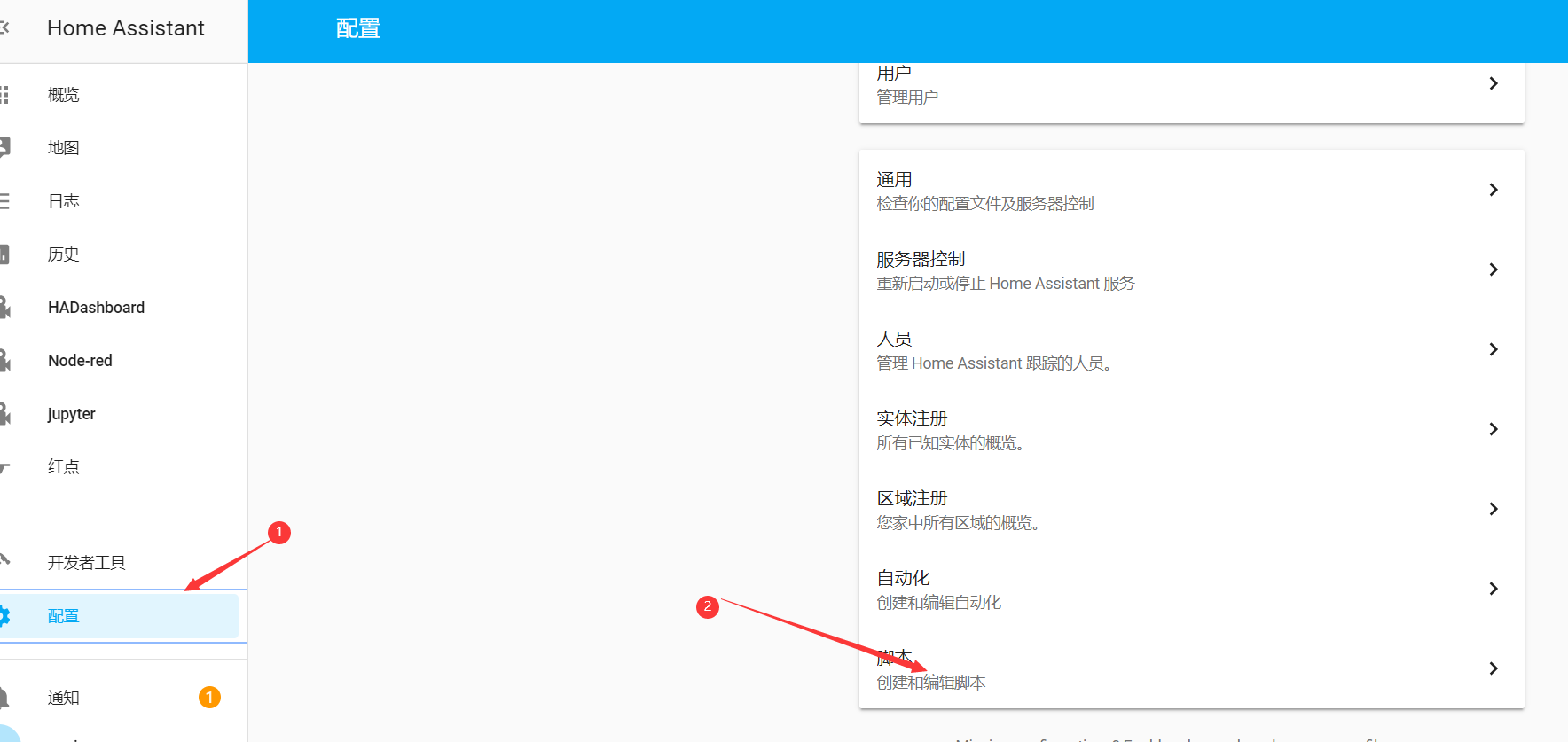Click the orange notification badge showing 1
Image resolution: width=1568 pixels, height=742 pixels.
pos(209,698)
